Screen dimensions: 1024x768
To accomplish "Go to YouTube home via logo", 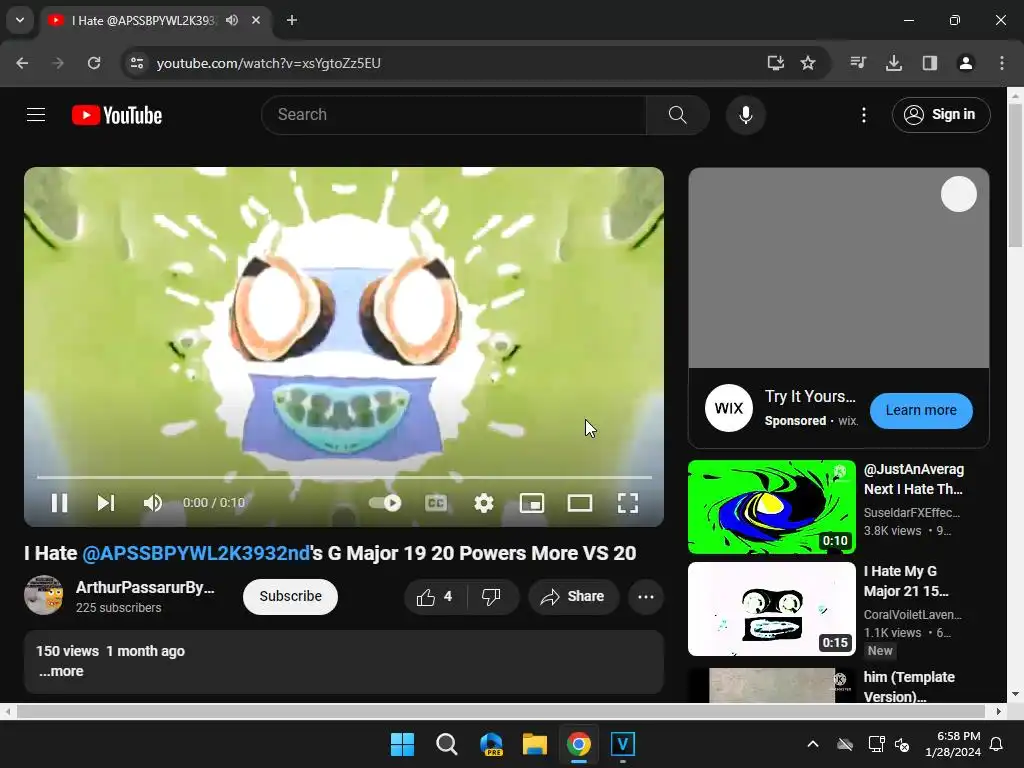I will point(117,115).
